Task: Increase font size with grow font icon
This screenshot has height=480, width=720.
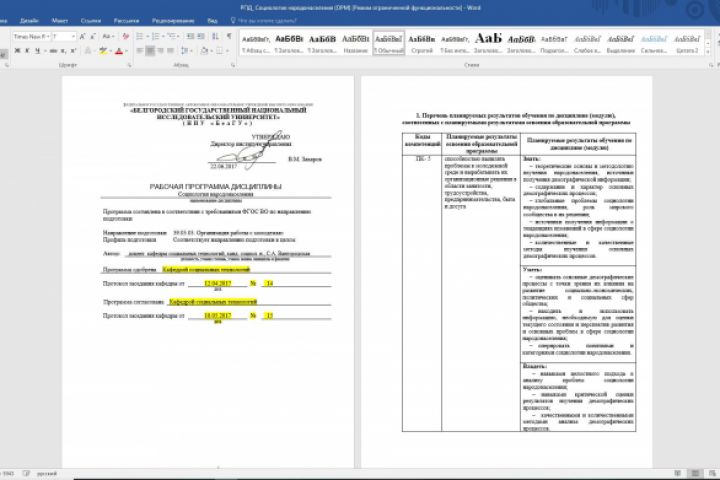Action: point(83,36)
